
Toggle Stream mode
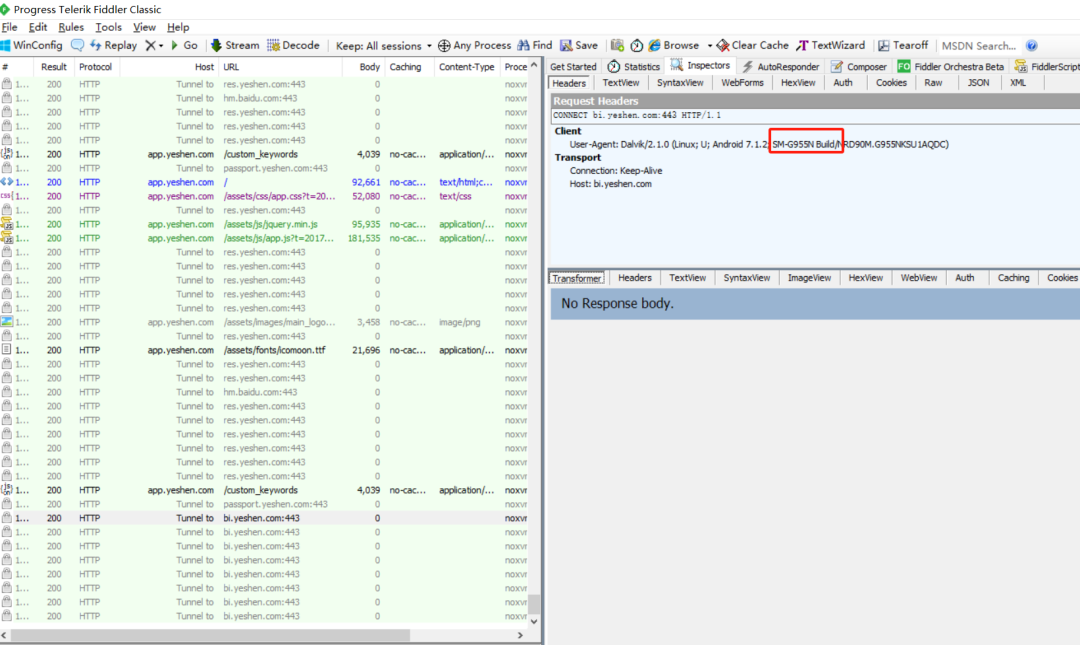click(x=235, y=45)
